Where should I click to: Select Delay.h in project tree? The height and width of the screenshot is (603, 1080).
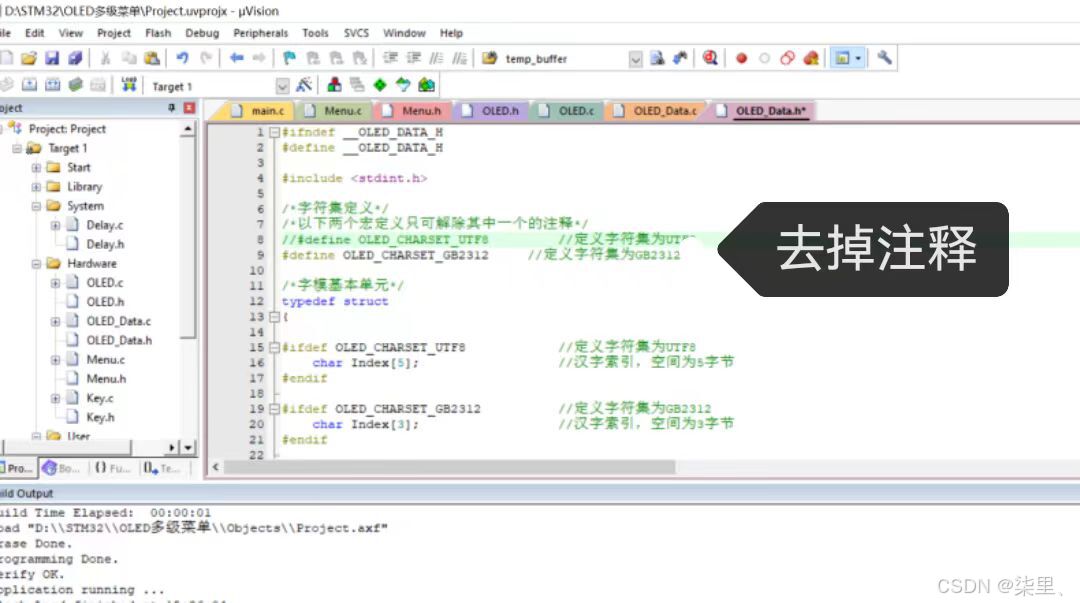[105, 245]
